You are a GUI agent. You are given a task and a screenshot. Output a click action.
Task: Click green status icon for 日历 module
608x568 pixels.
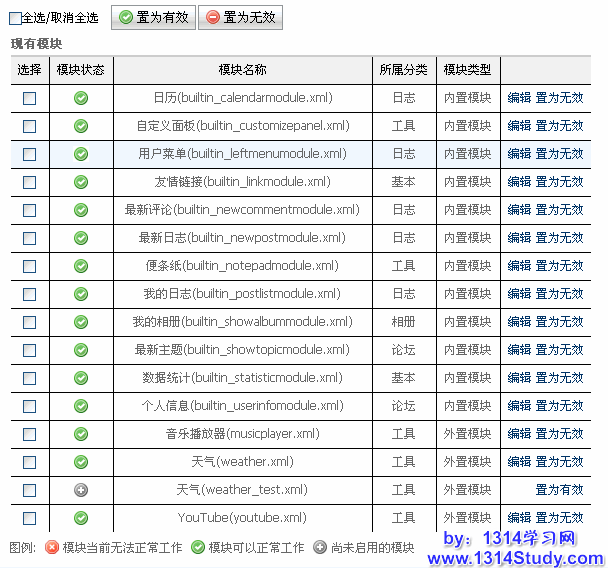point(81,98)
